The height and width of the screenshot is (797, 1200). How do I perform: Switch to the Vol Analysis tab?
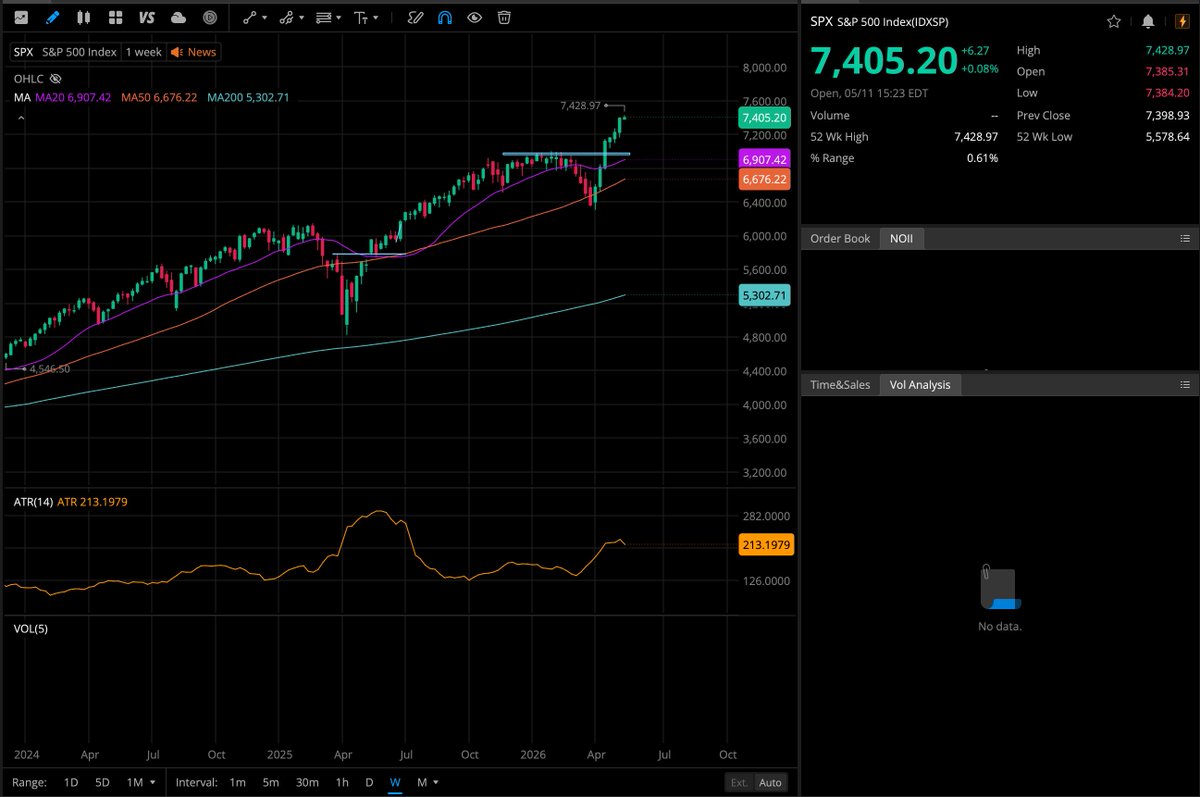coord(920,385)
